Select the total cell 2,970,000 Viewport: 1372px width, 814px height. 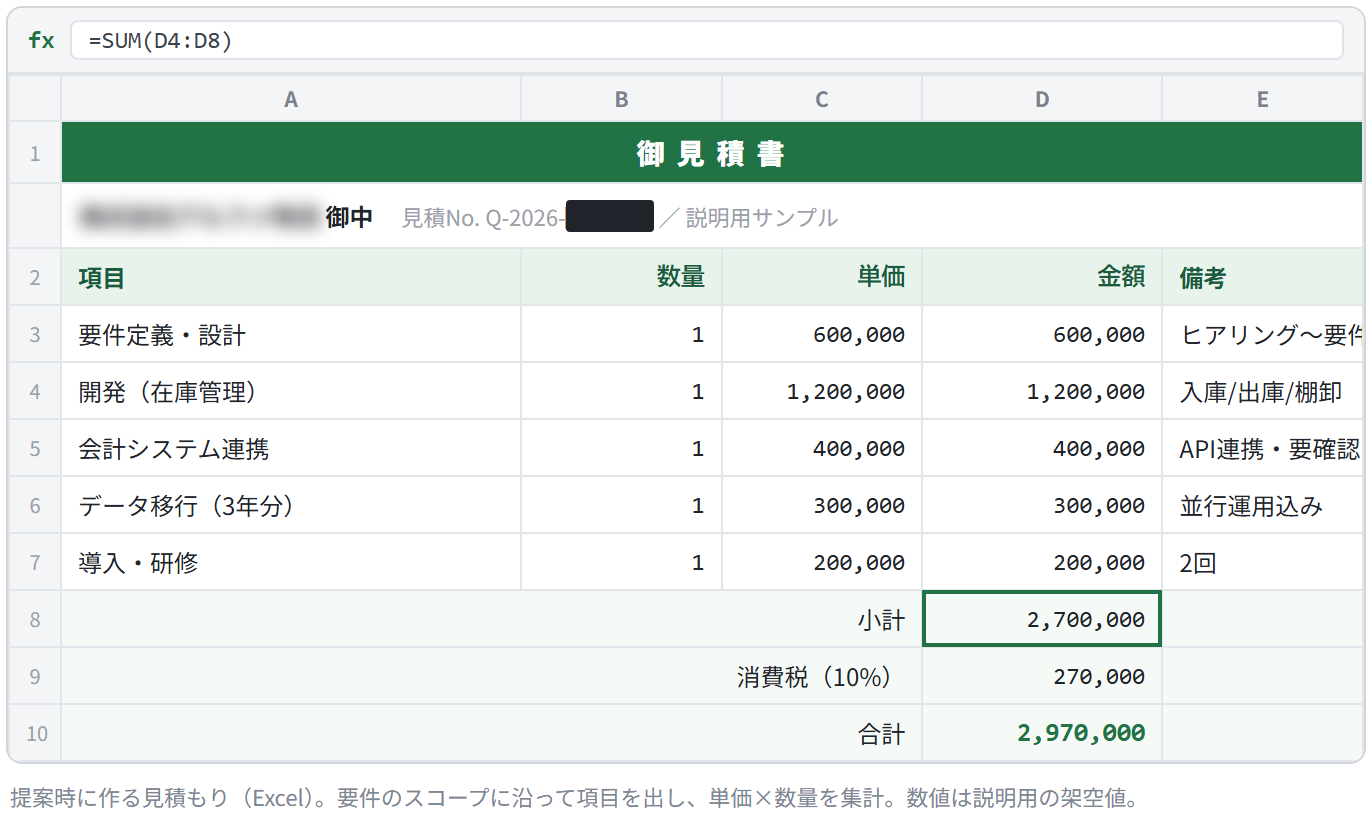tap(1042, 733)
